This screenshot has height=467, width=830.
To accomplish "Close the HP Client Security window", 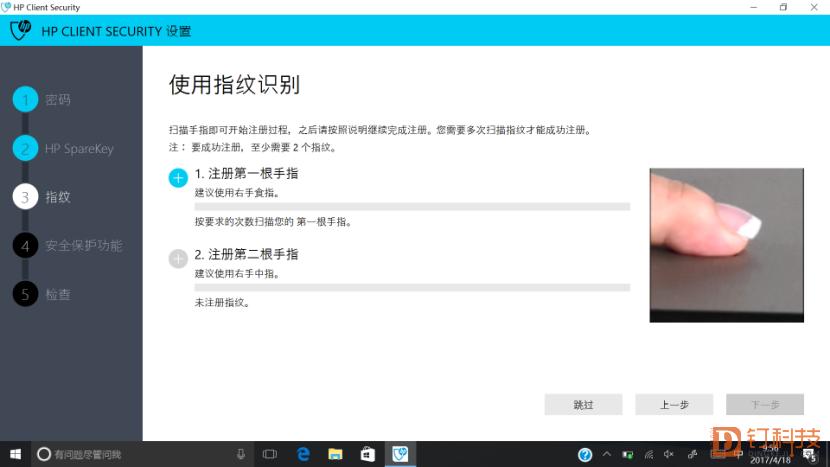I will pos(814,7).
